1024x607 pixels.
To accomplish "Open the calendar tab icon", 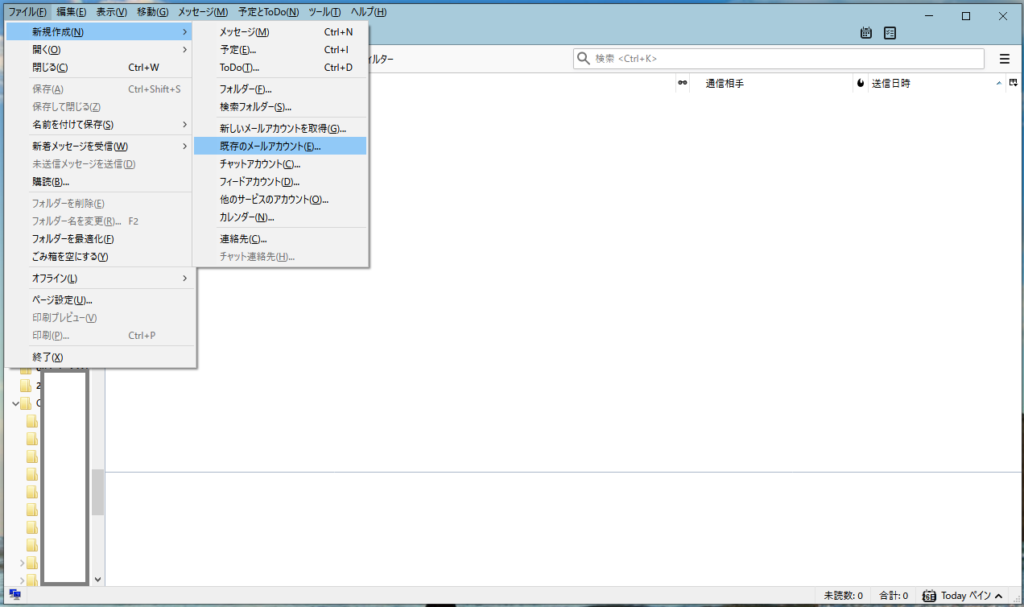I will point(866,33).
